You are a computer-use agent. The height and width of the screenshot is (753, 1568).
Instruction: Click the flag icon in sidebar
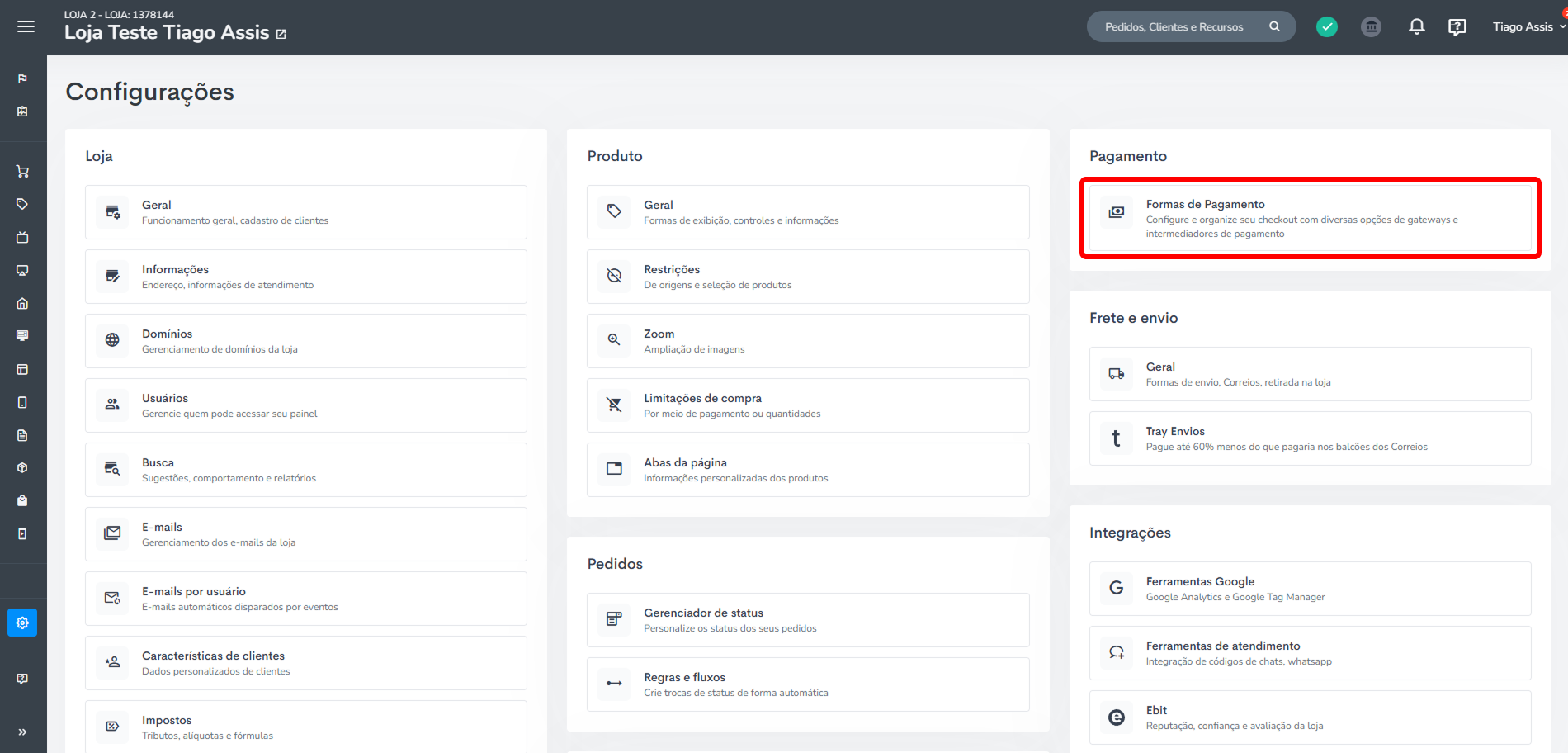[x=22, y=78]
